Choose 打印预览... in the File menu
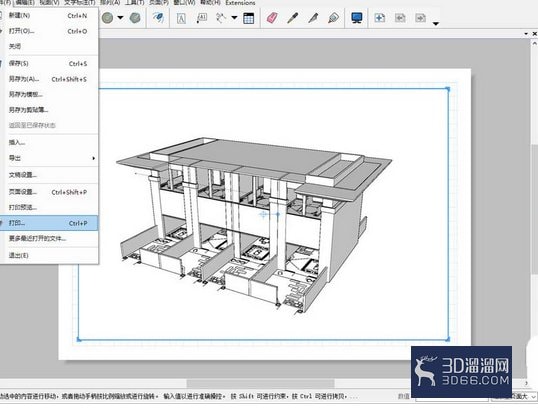538x408 pixels. click(49, 207)
